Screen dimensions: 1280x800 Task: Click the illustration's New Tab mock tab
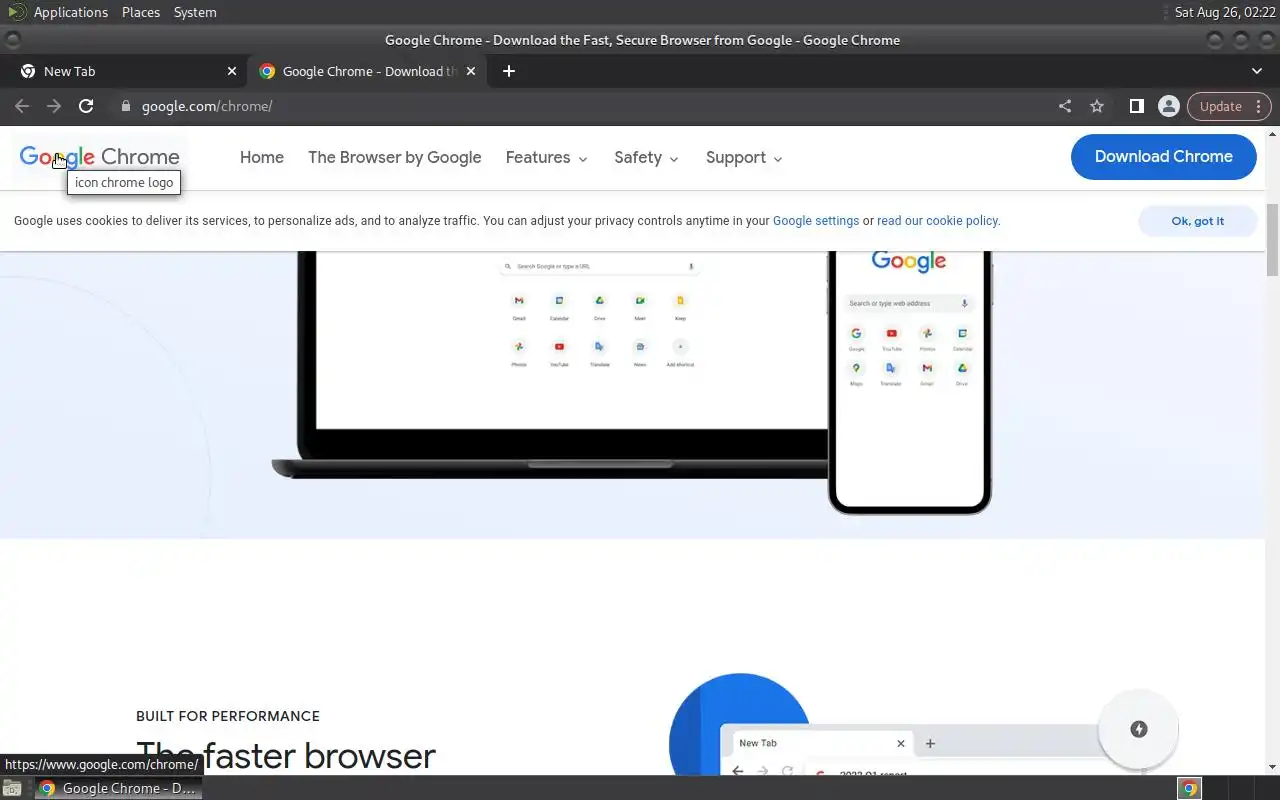820,744
